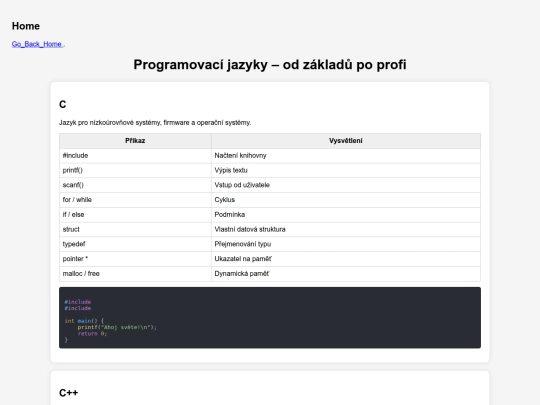
Task: Open the Go_Back_Home link
Action: pyautogui.click(x=38, y=44)
